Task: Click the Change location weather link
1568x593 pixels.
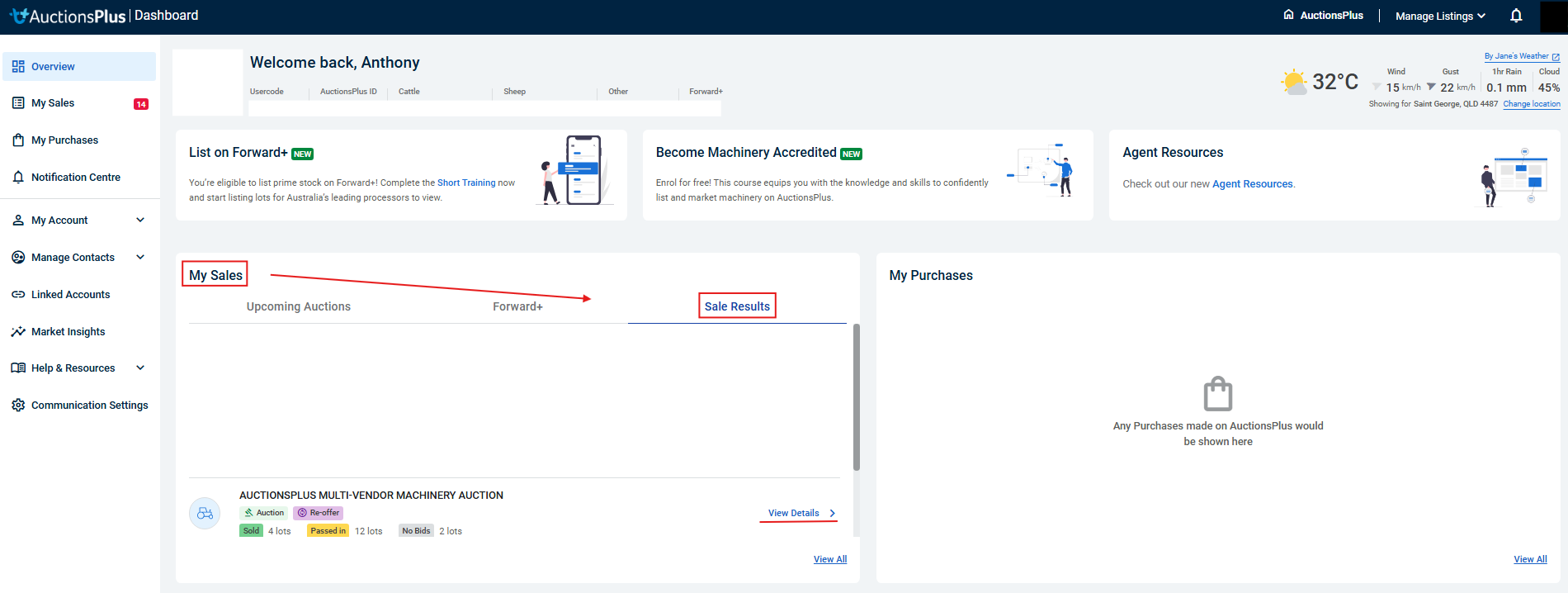Action: (x=1531, y=104)
